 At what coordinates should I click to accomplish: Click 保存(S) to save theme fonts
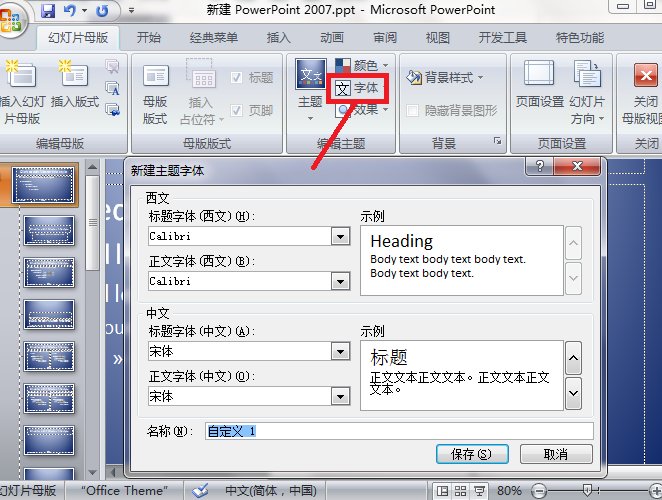click(472, 454)
